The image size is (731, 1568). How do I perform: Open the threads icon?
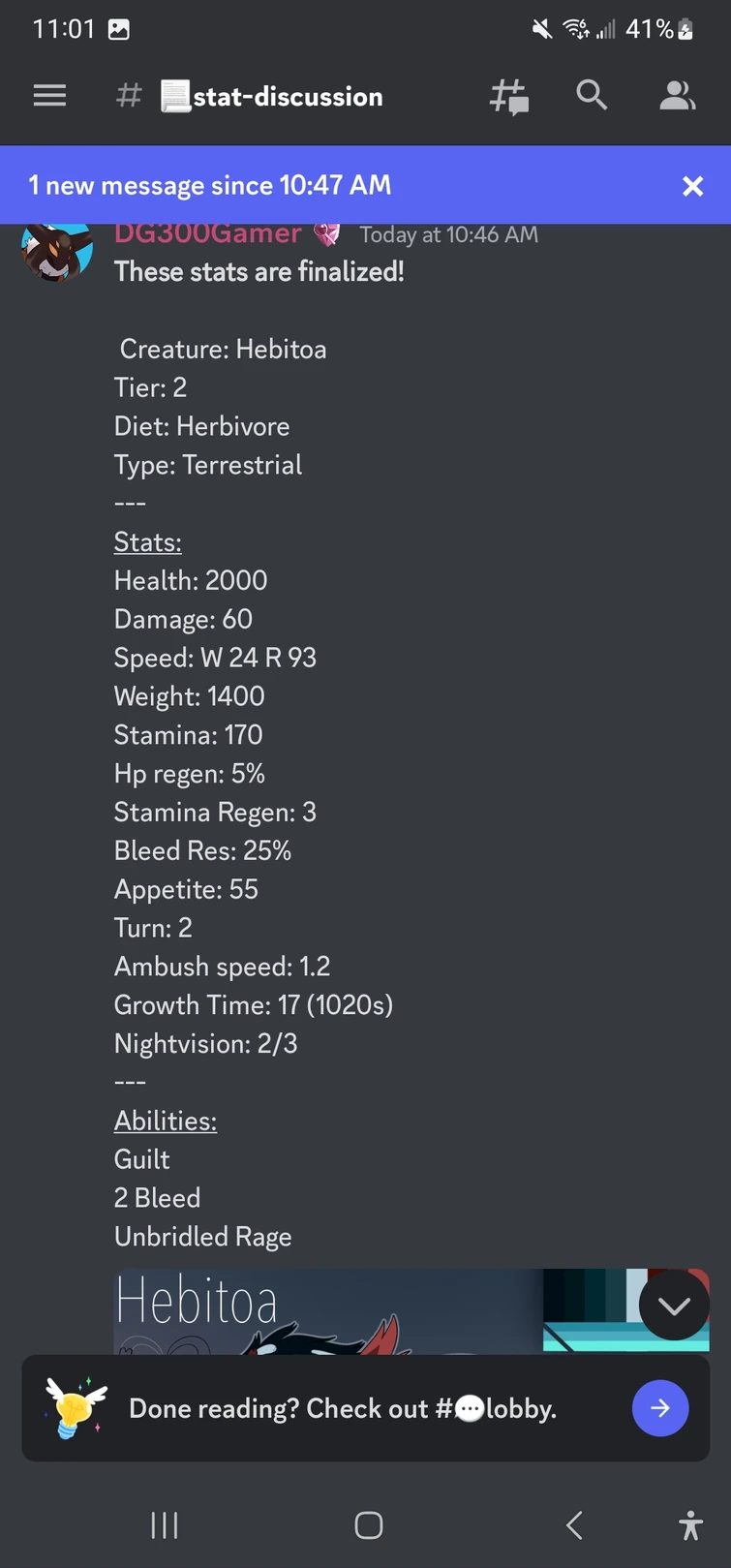point(509,97)
